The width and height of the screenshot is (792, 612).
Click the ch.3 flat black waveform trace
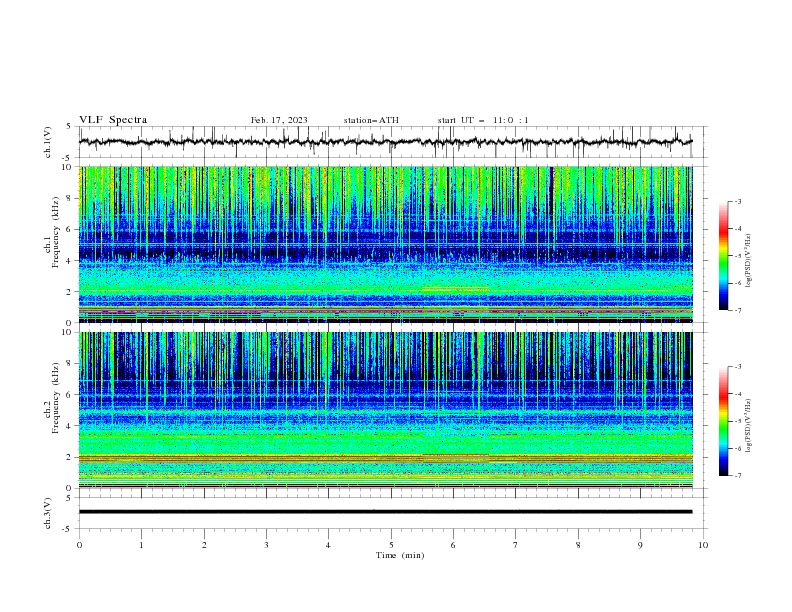coord(385,512)
